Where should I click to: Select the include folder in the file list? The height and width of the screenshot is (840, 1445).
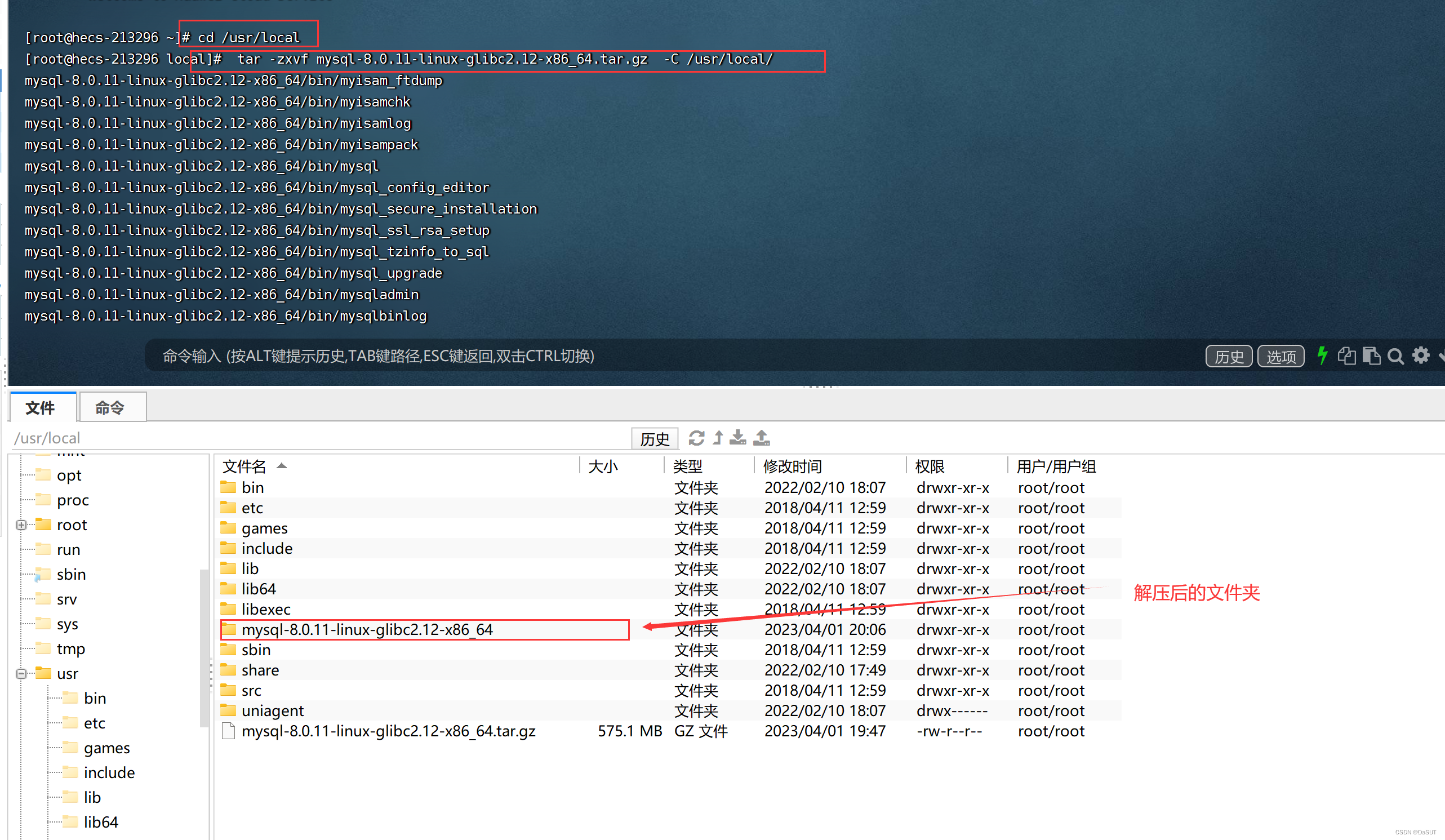(x=266, y=548)
